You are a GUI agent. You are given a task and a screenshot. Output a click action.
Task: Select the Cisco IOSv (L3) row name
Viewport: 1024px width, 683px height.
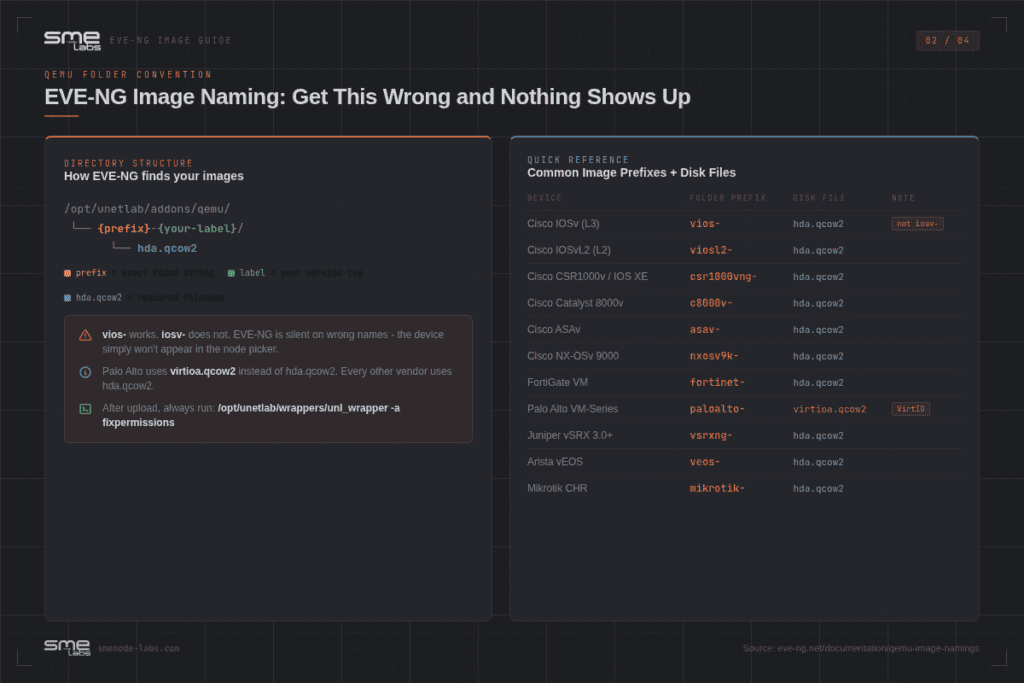[563, 223]
